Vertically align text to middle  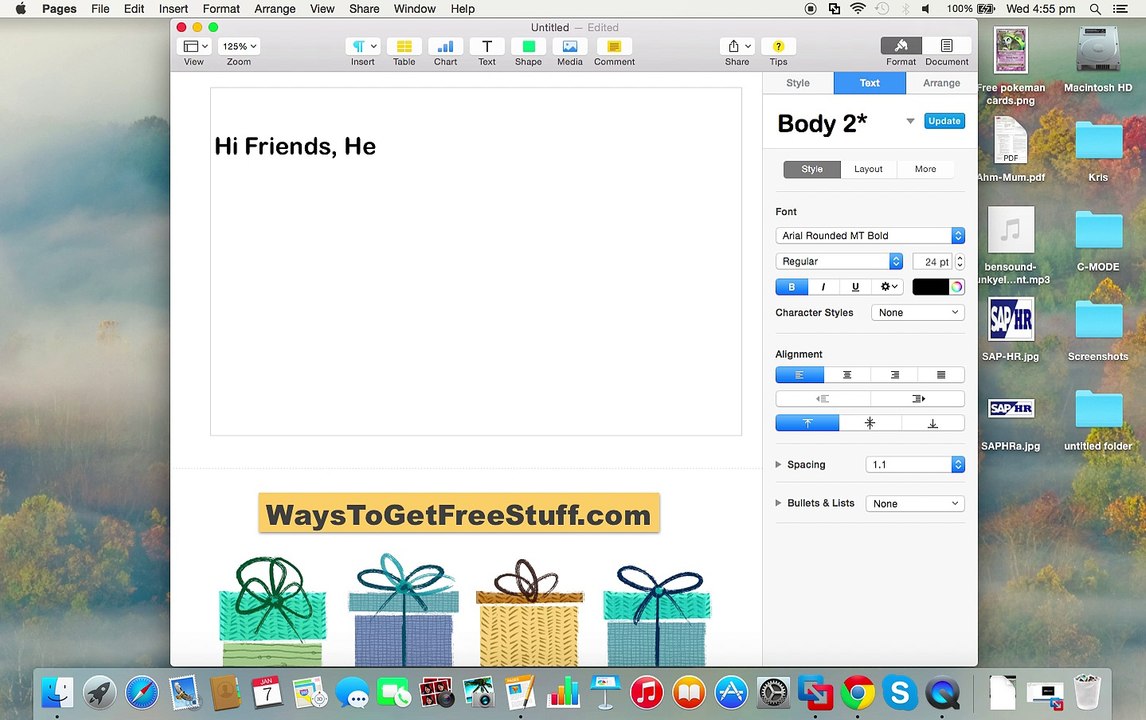(x=870, y=423)
